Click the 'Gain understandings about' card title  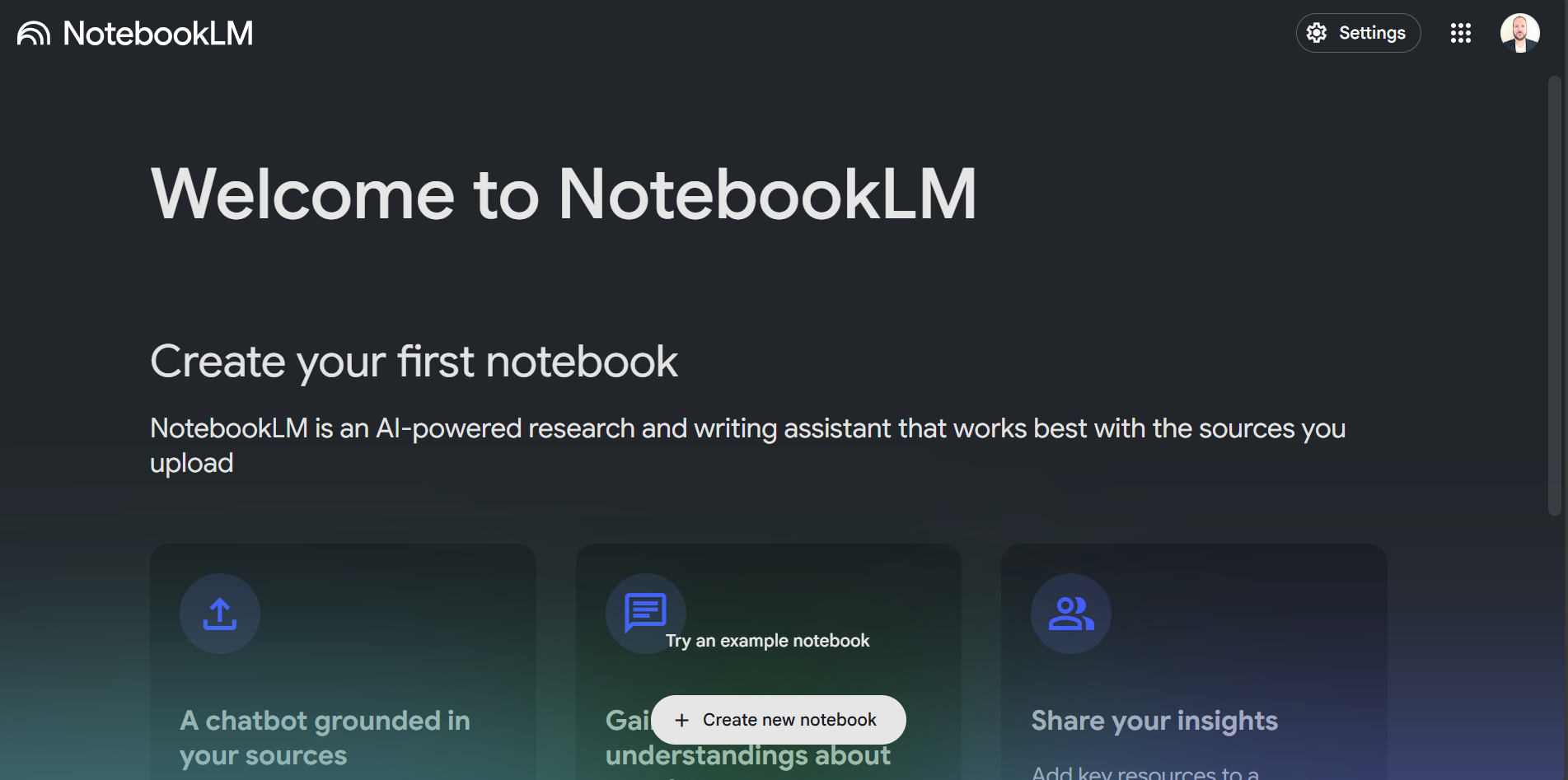747,755
